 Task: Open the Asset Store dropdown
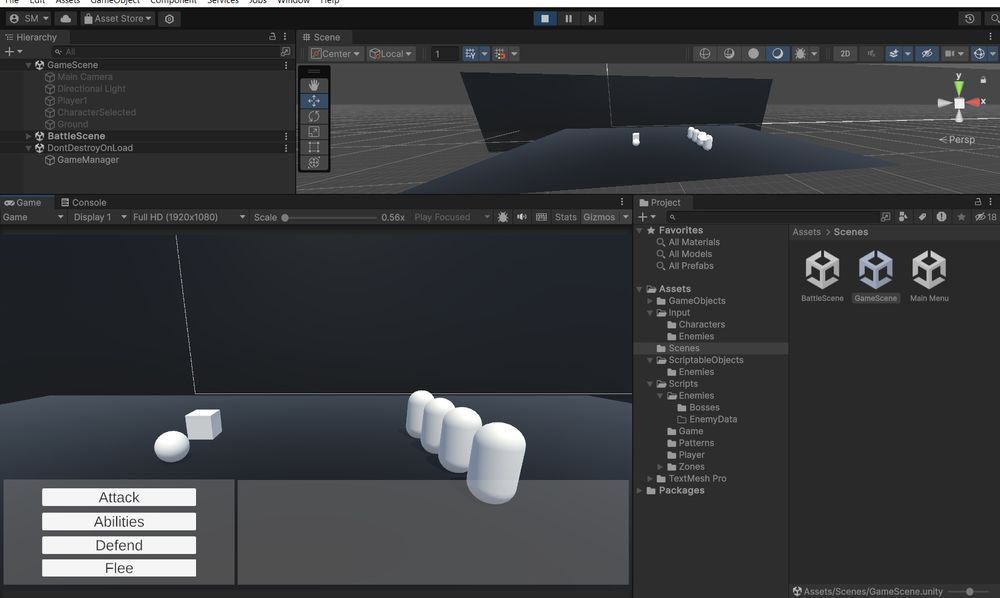[118, 18]
